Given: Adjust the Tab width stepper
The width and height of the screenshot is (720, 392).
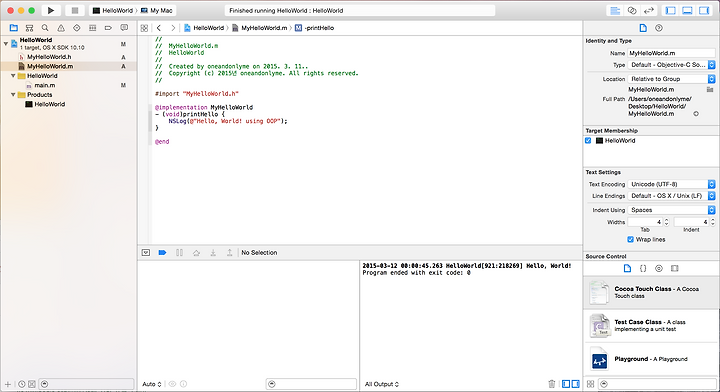Looking at the screenshot, I should coord(666,222).
